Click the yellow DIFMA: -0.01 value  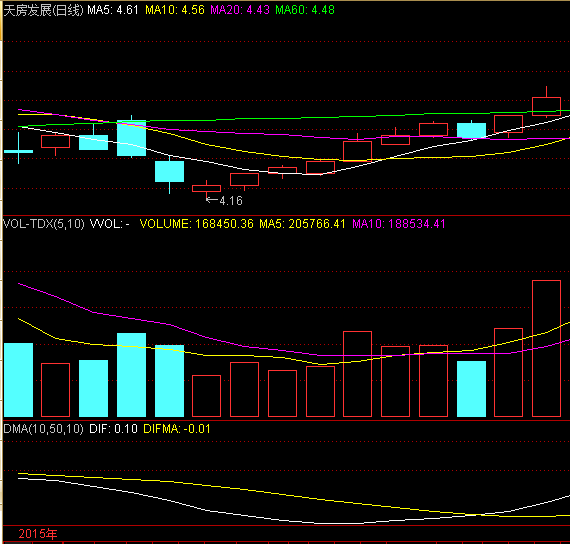(x=177, y=429)
